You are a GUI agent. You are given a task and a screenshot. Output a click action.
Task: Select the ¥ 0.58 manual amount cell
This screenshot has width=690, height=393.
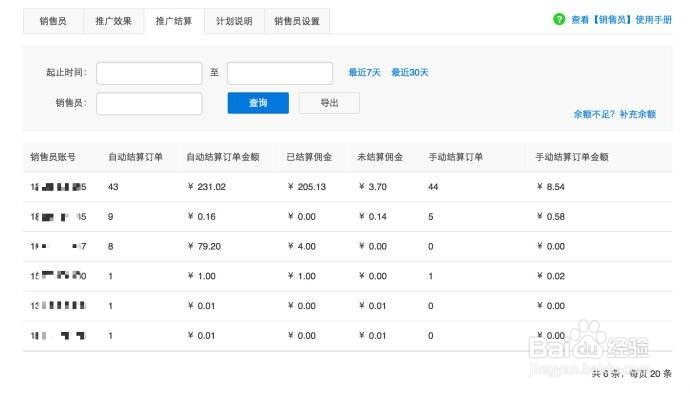[x=551, y=217]
